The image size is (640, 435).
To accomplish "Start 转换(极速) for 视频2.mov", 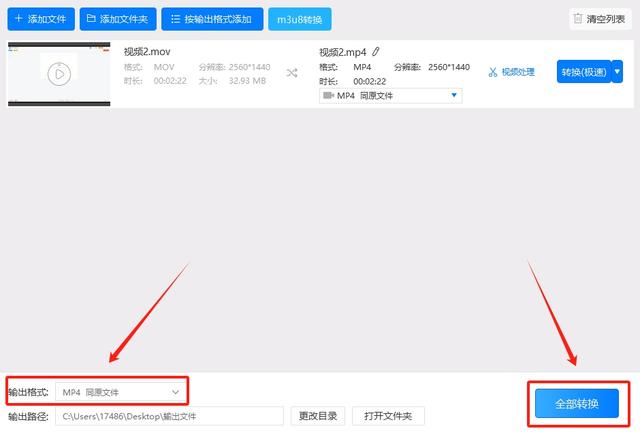I will 584,72.
